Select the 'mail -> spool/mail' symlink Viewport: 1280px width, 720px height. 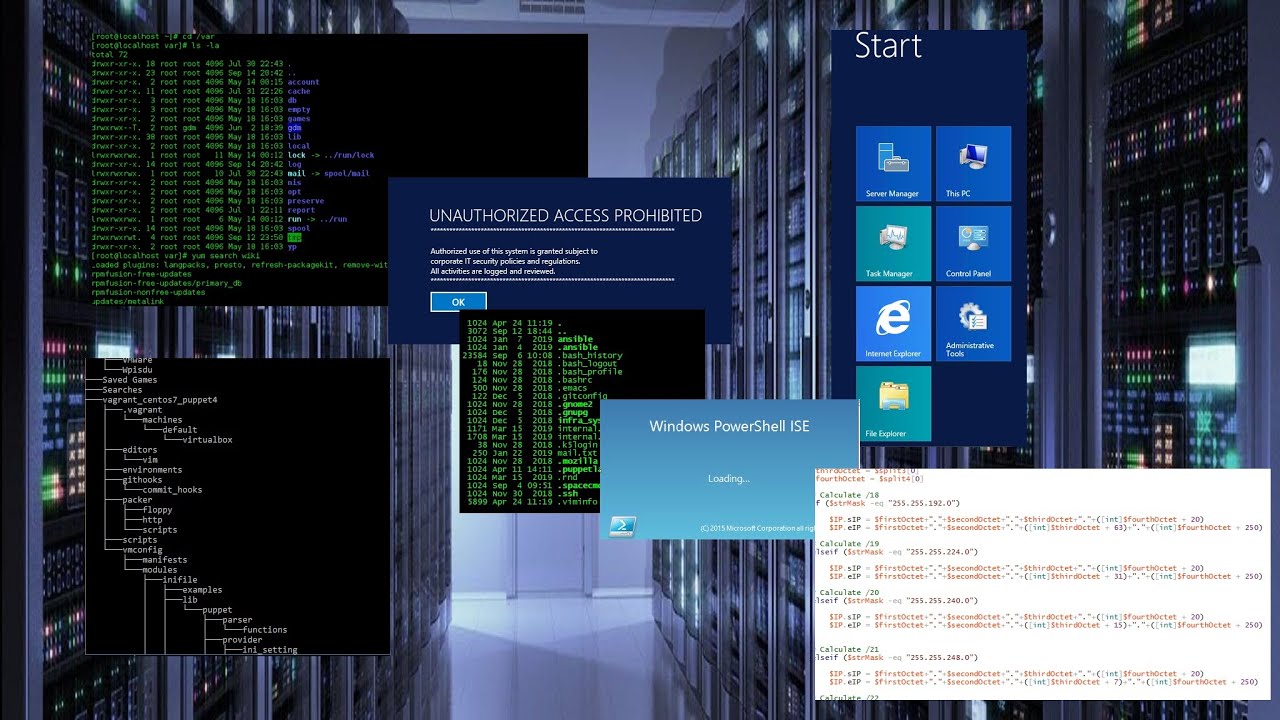coord(328,173)
